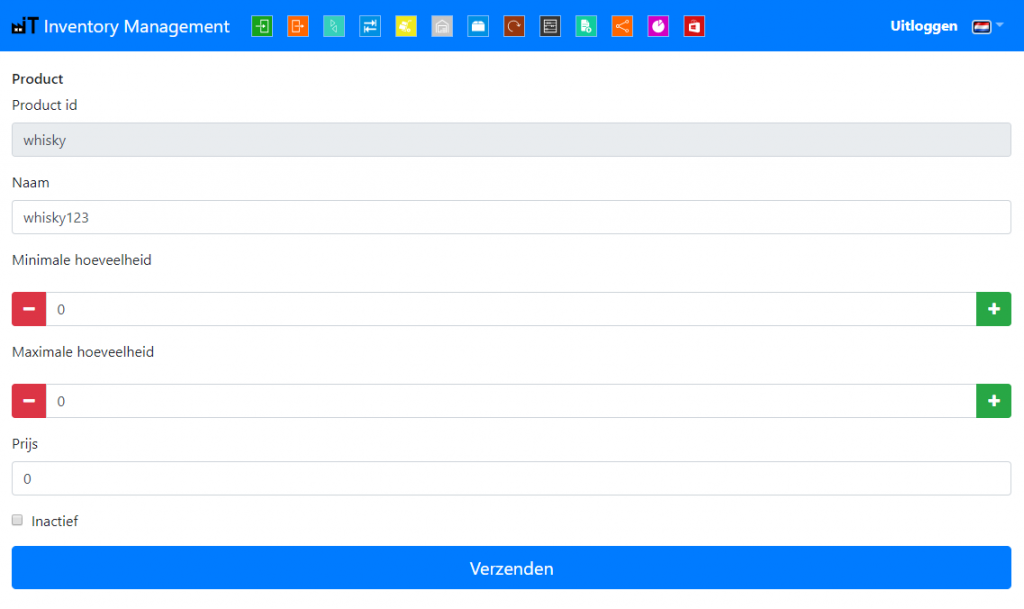This screenshot has width=1024, height=609.
Task: Click the green document report icon
Action: 586,26
